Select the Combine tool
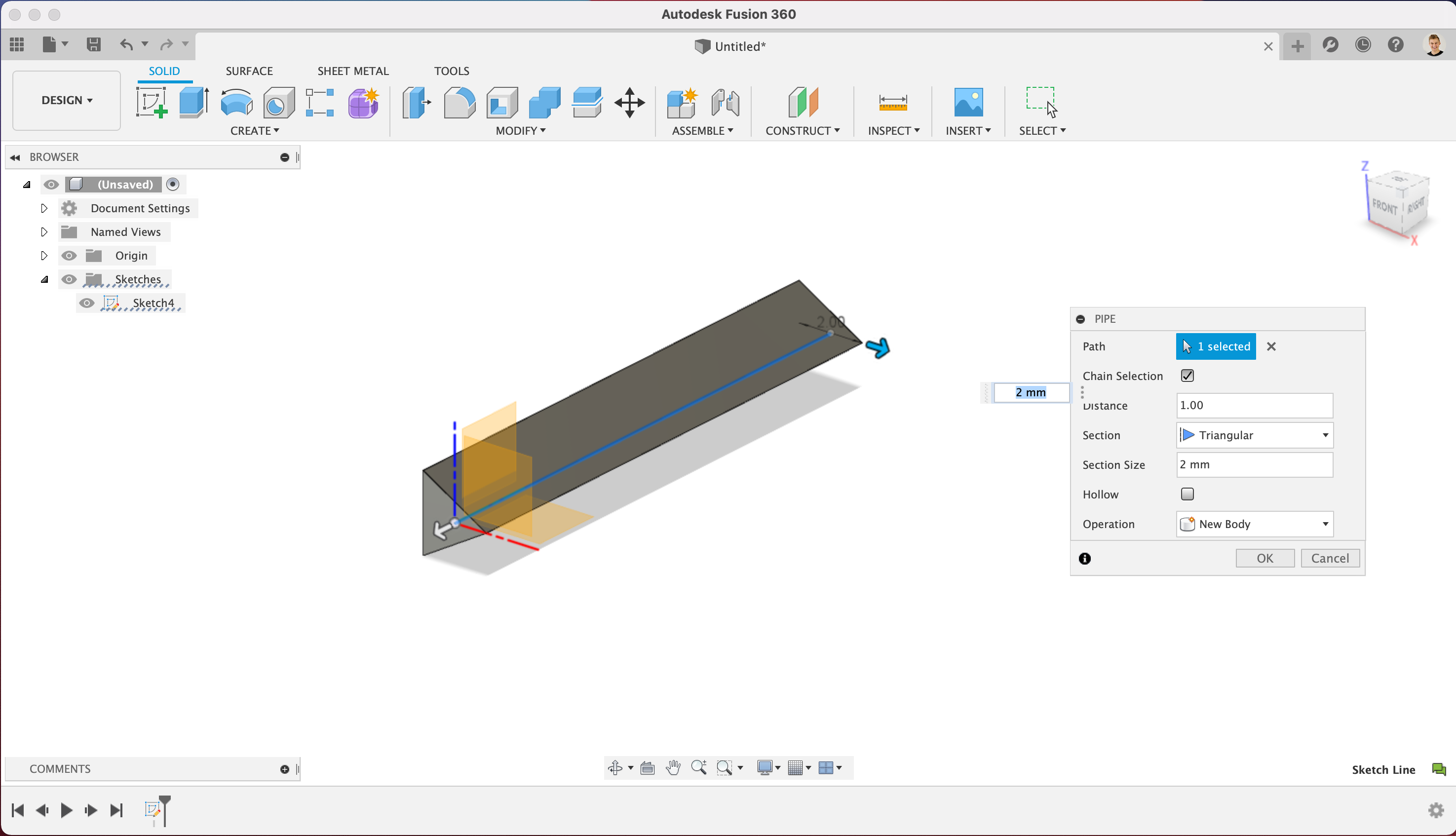Screen dimensions: 1456x836 544,103
